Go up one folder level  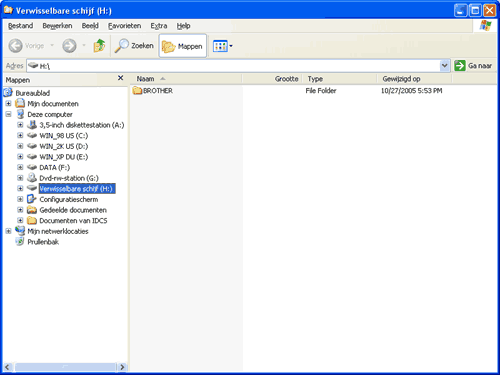pos(99,46)
